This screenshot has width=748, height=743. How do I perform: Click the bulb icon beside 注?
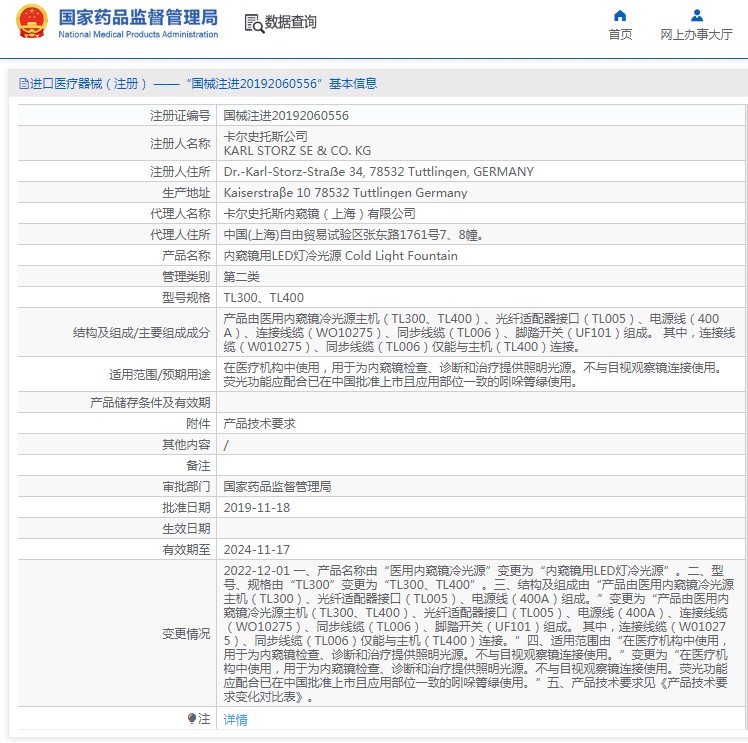point(191,718)
